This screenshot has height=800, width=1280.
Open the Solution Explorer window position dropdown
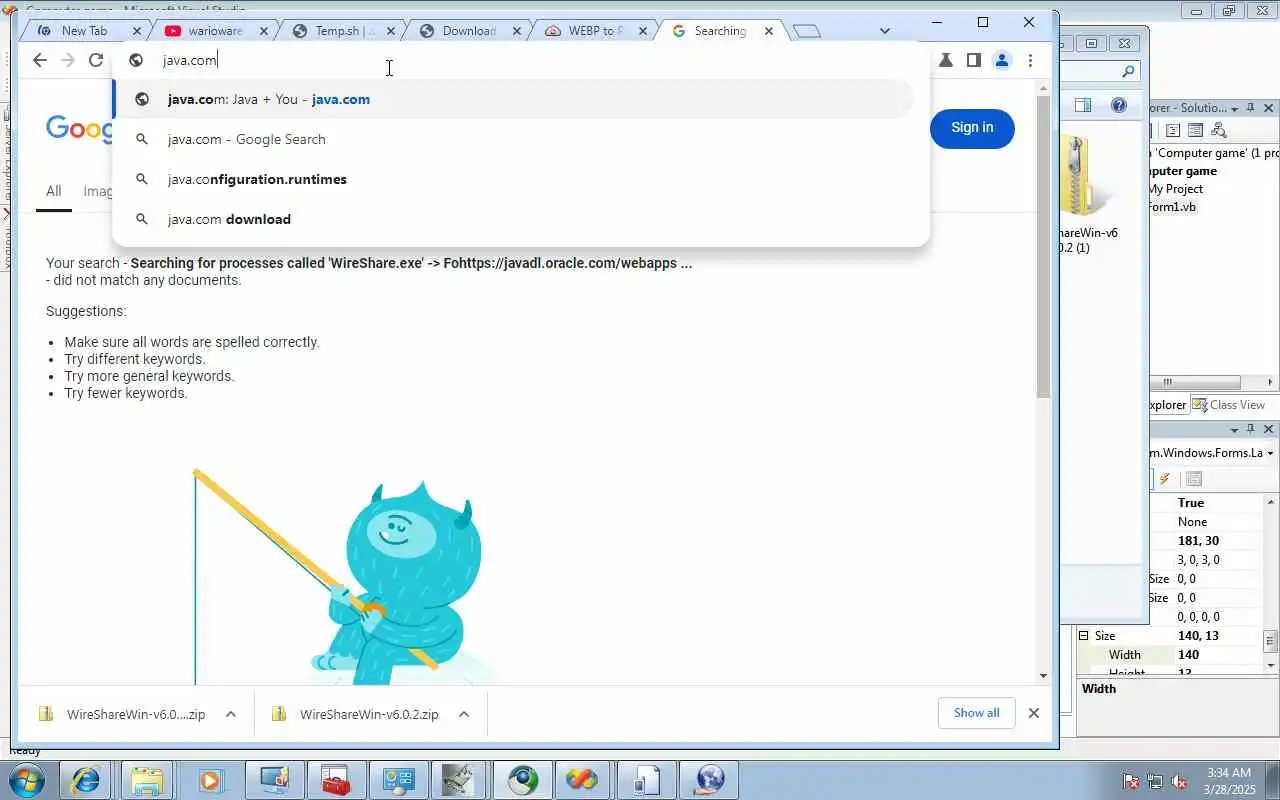tap(1234, 108)
